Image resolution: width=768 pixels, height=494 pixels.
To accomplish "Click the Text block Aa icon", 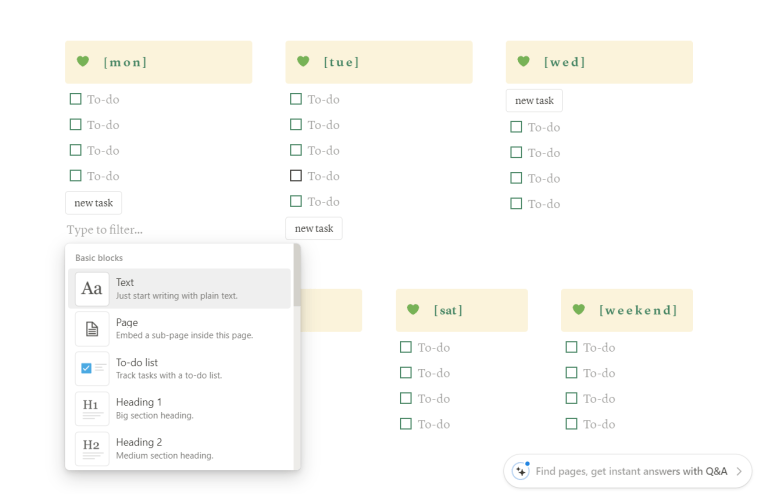I will 92,289.
